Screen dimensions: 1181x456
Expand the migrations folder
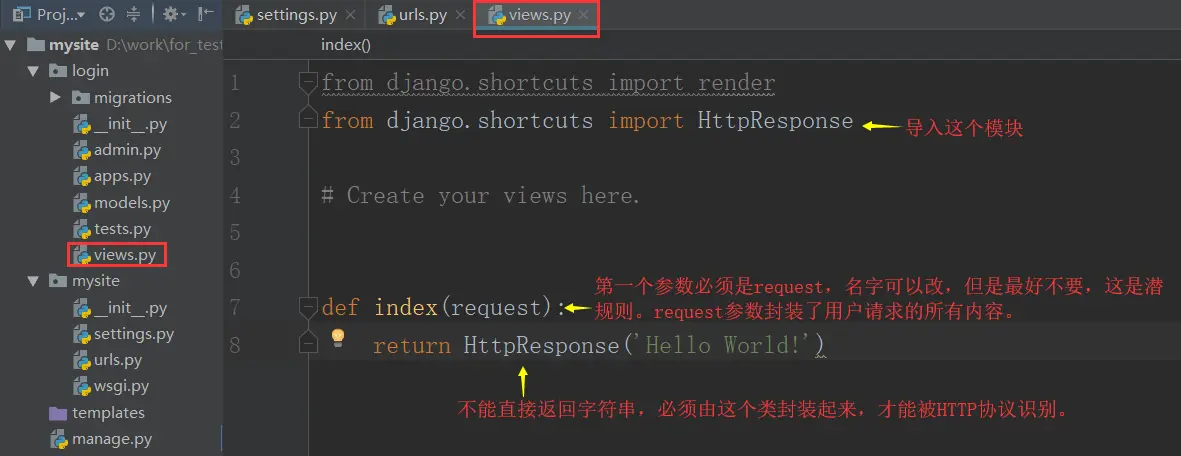[x=55, y=97]
